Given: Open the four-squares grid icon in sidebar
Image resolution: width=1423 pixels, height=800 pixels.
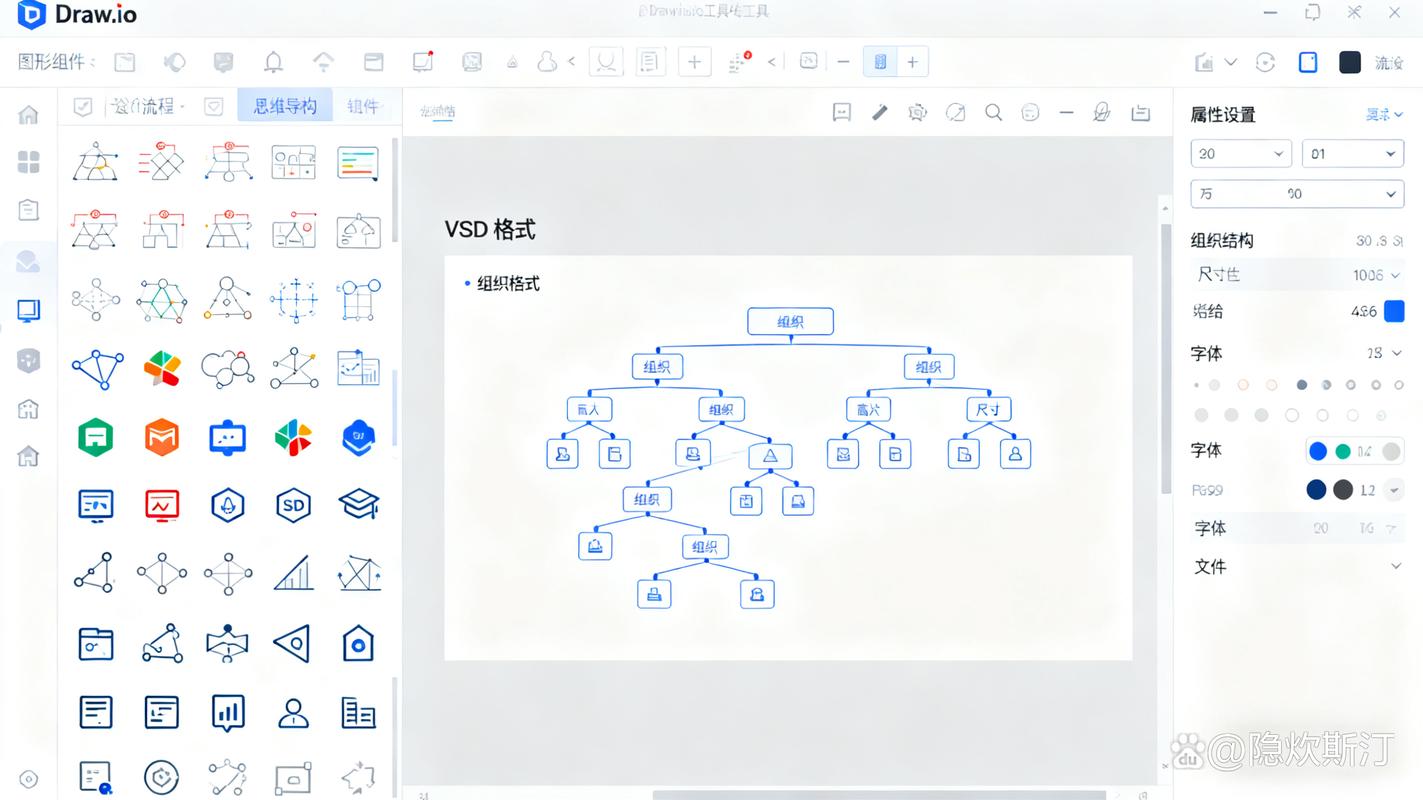Looking at the screenshot, I should tap(29, 162).
